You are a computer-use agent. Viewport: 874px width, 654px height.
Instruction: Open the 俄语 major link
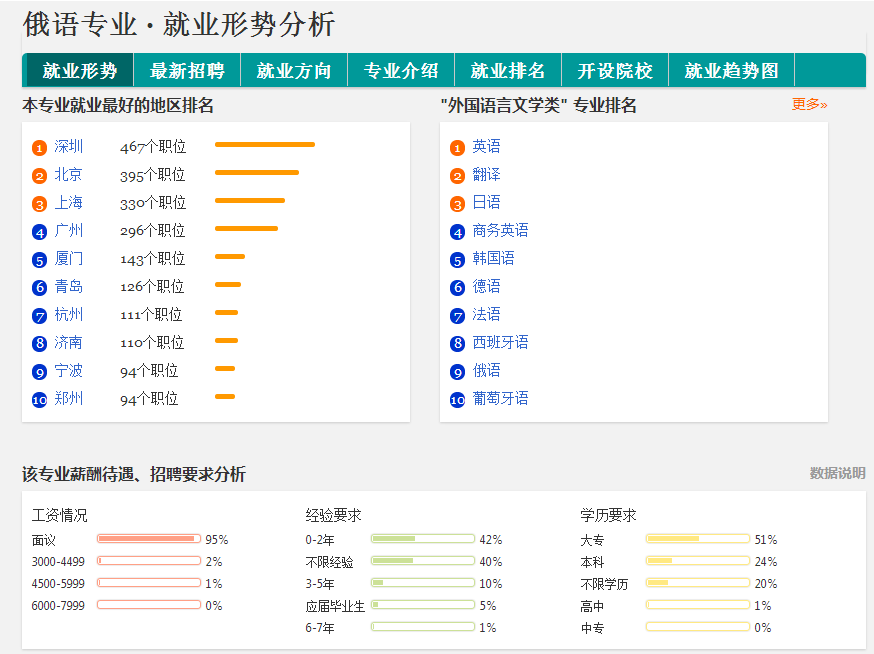487,371
